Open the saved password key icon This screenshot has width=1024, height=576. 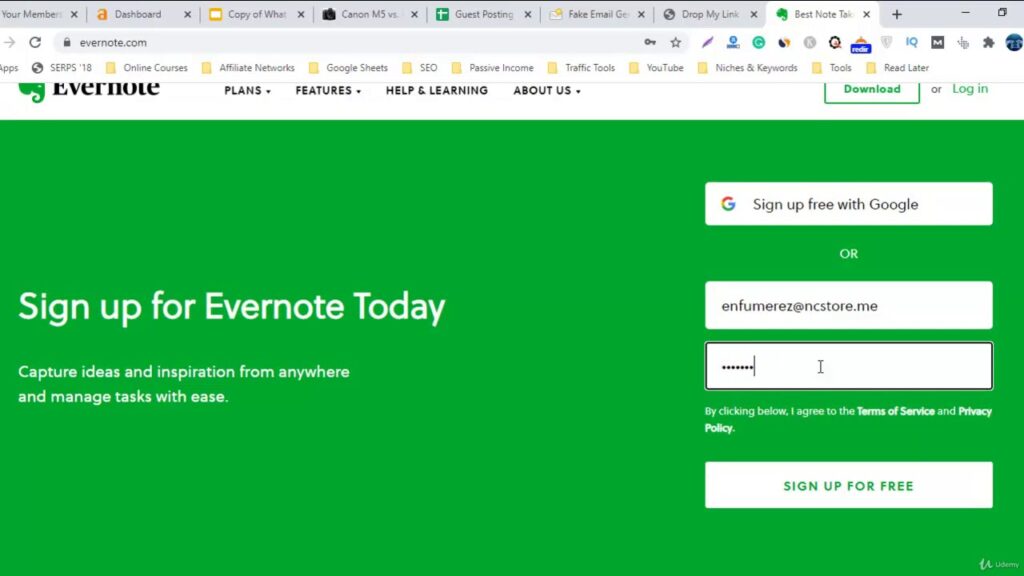(x=650, y=42)
